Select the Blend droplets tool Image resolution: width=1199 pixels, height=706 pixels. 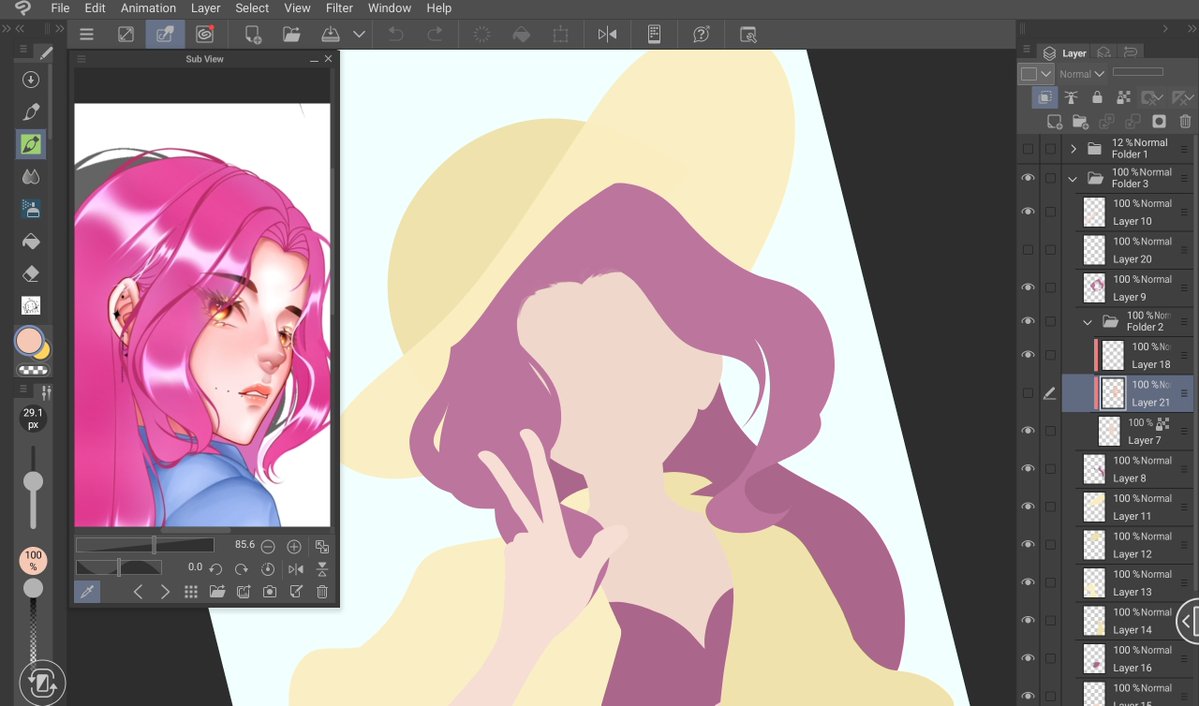coord(31,177)
